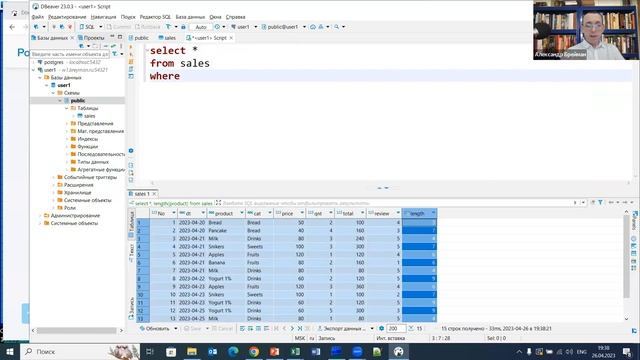640x360 pixels.
Task: Switch to the Проекты panel tab
Action: coord(91,38)
